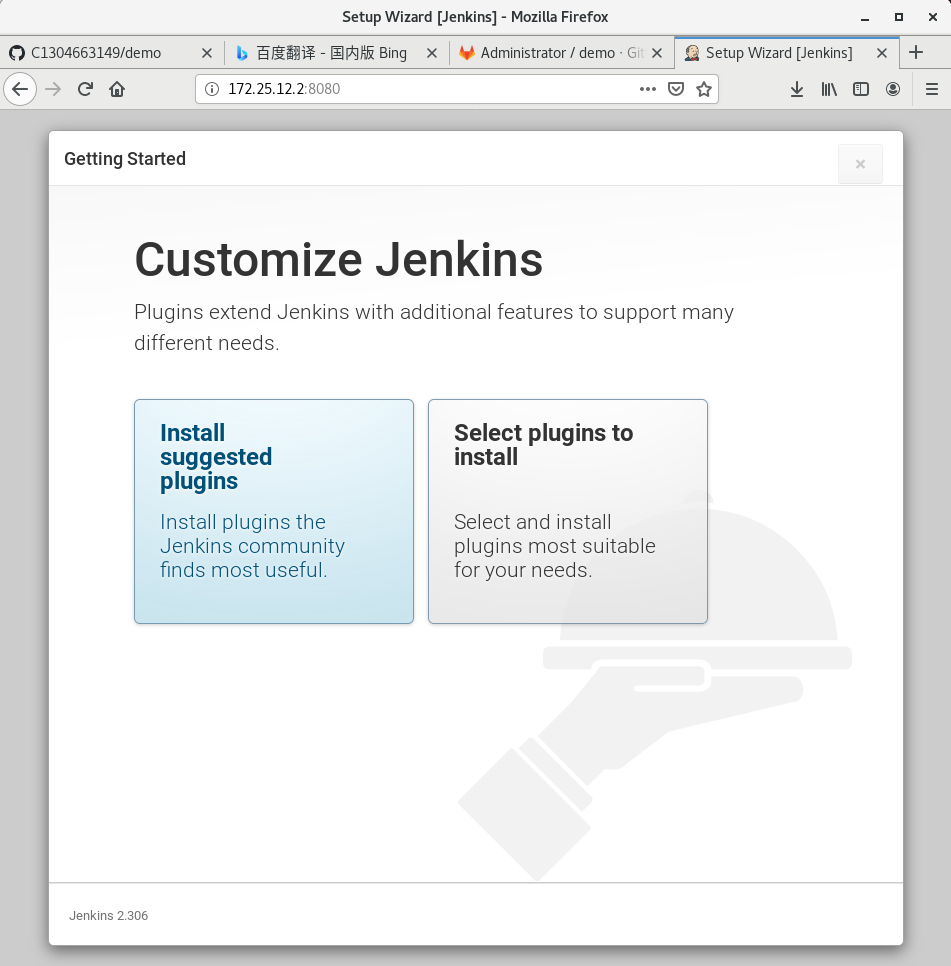951x966 pixels.
Task: Close the C1304663149/demo tab
Action: tap(207, 54)
